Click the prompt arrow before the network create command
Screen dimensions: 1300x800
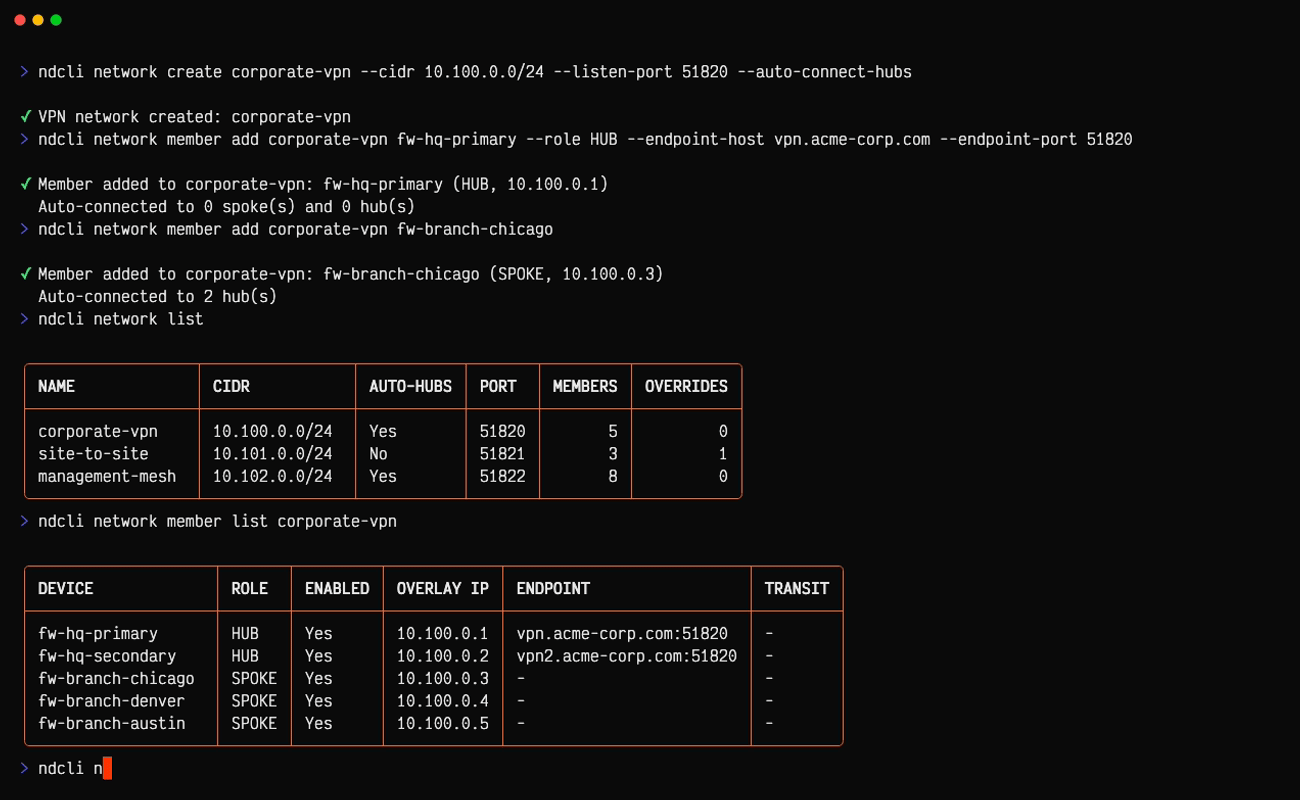tap(25, 72)
